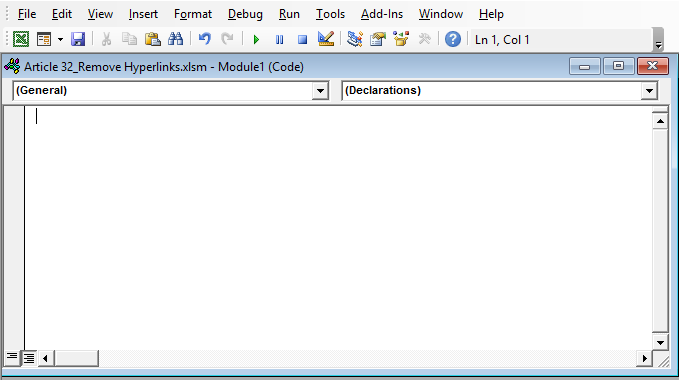Click the Undo arrow icon
Screen dimensions: 679x380
[204, 39]
